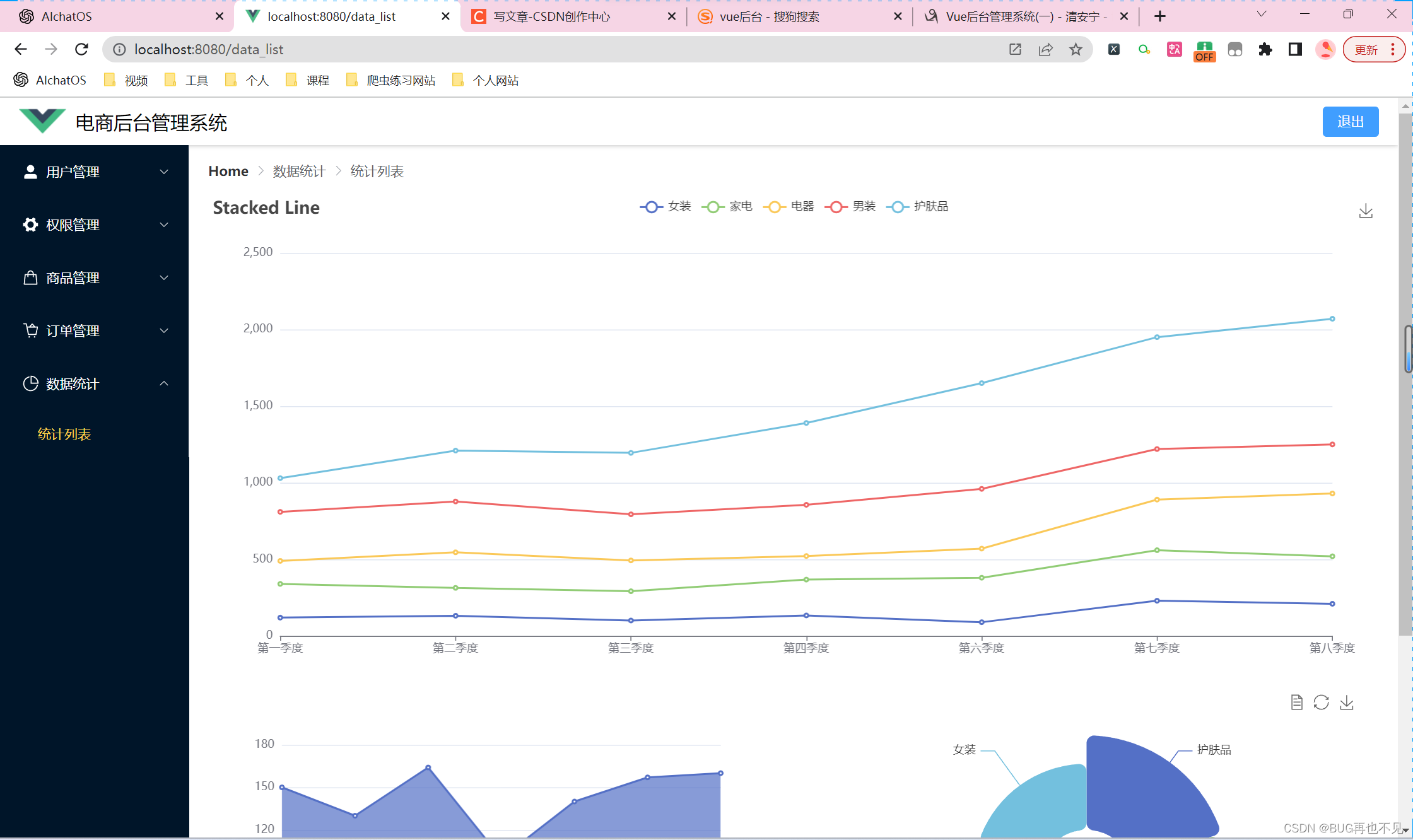Click the 更新 browser update button
Screen dimensions: 1413x840
[x=1373, y=49]
